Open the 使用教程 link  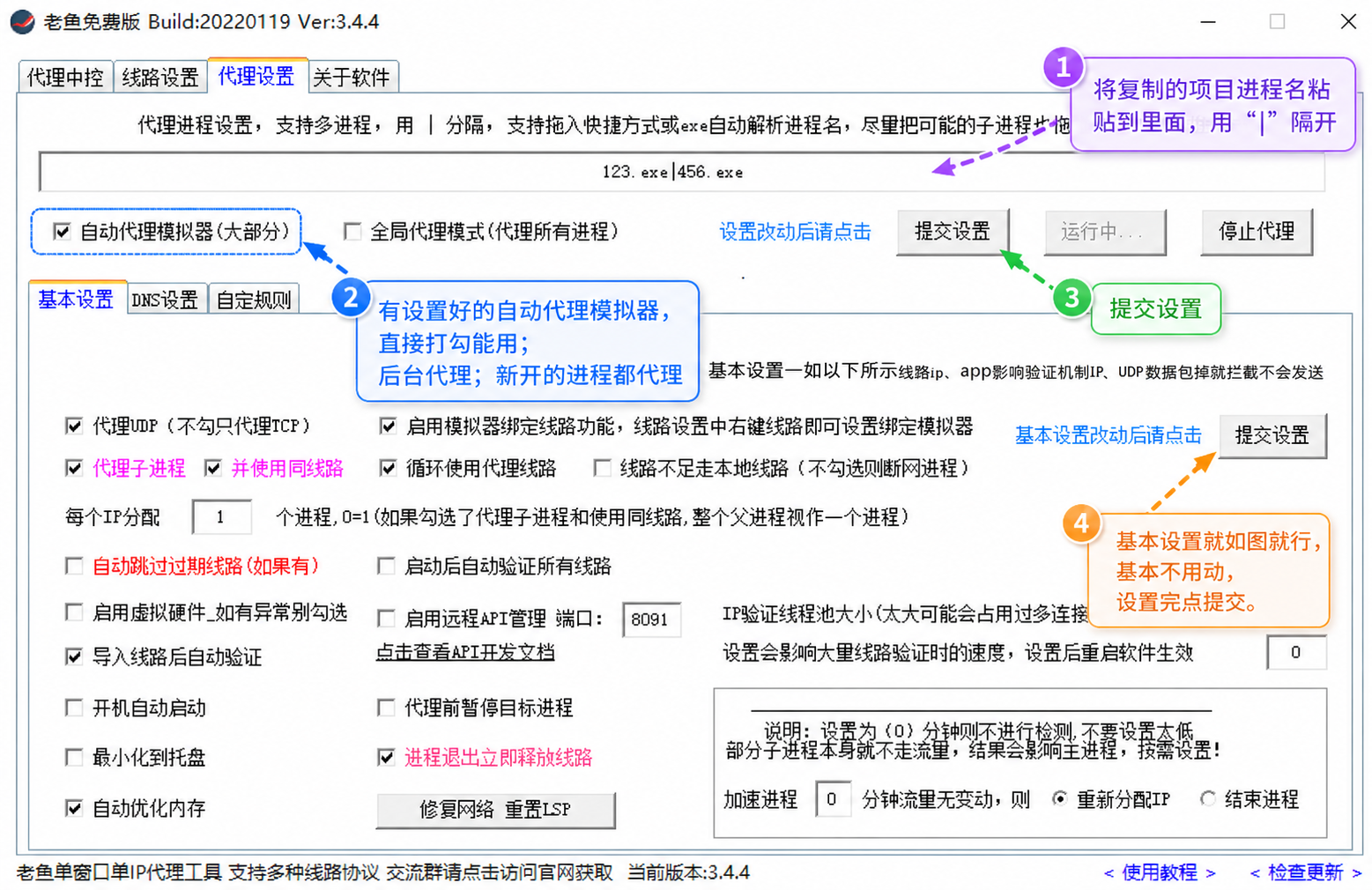[x=1160, y=872]
